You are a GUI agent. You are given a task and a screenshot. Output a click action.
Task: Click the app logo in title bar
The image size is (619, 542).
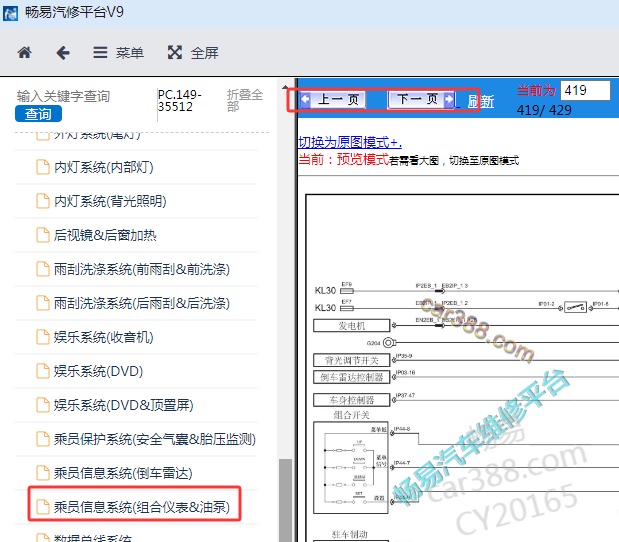click(10, 13)
